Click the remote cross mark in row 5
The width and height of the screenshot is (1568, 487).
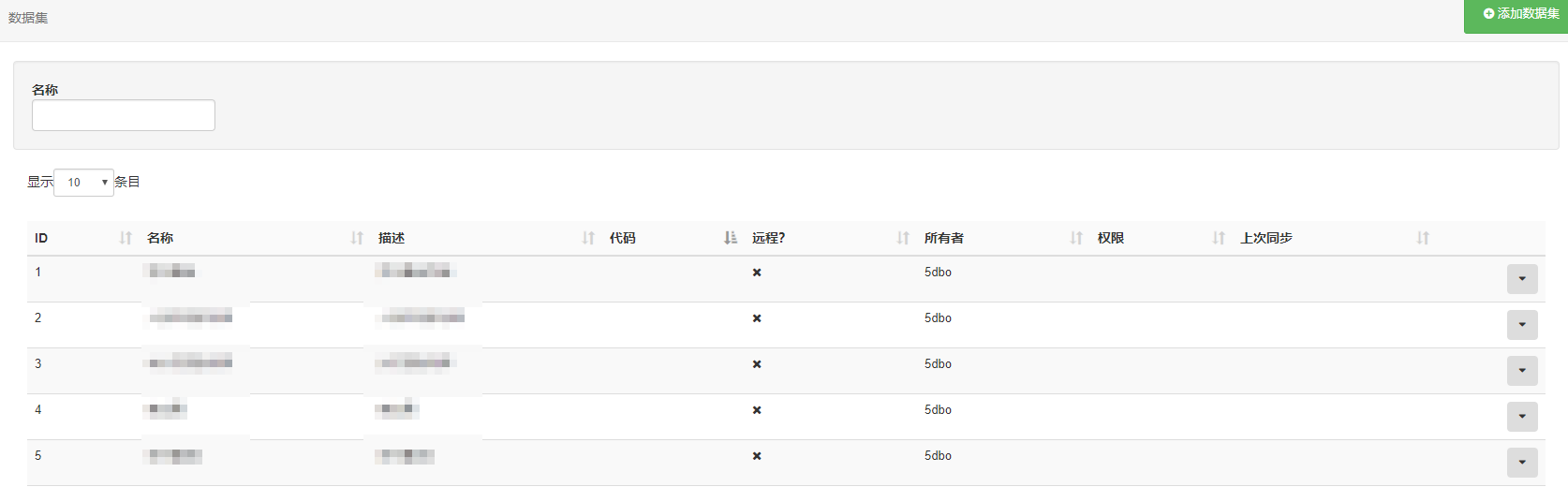(757, 456)
